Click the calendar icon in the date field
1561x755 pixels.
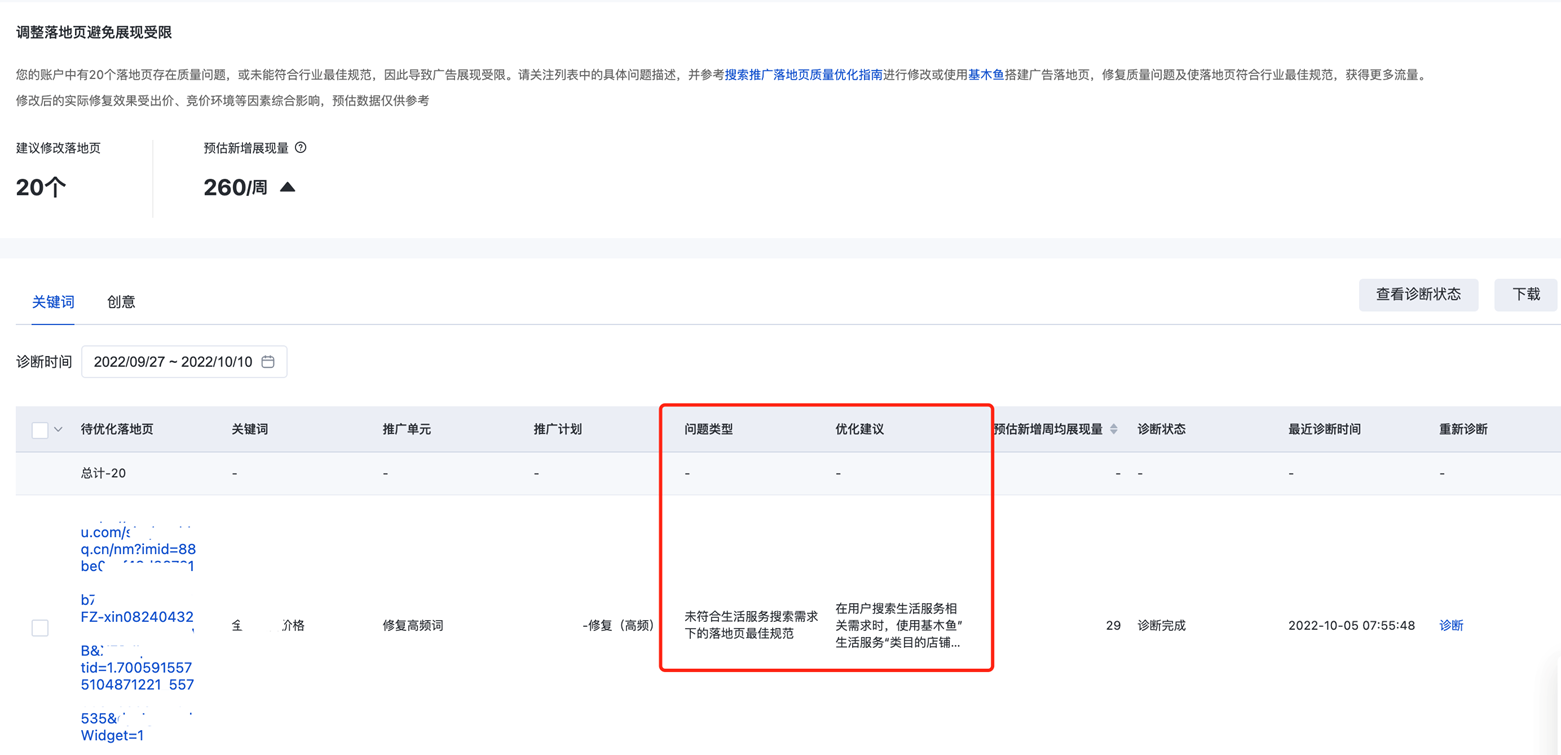(x=268, y=362)
